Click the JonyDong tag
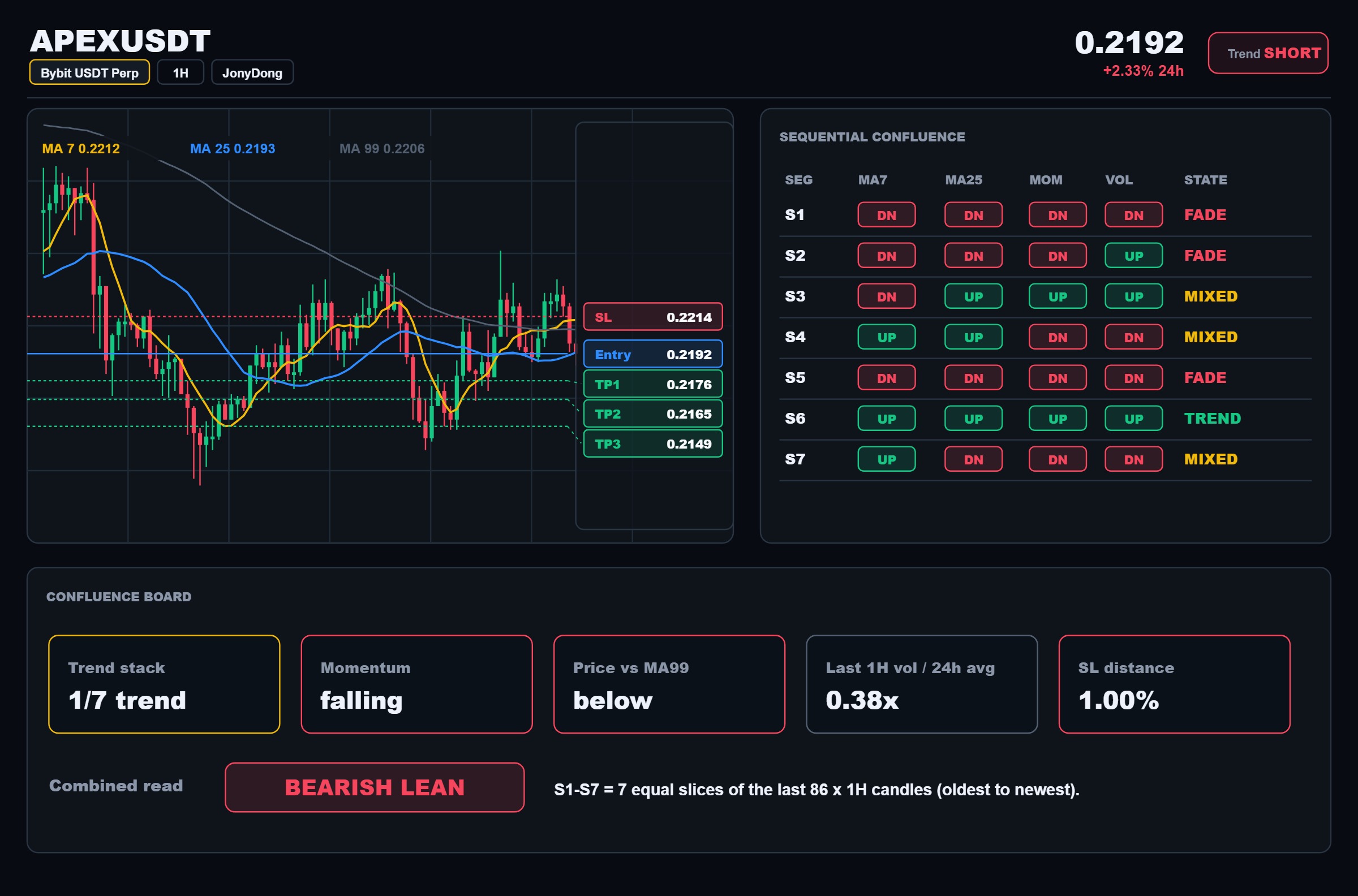This screenshot has width=1358, height=896. point(252,72)
